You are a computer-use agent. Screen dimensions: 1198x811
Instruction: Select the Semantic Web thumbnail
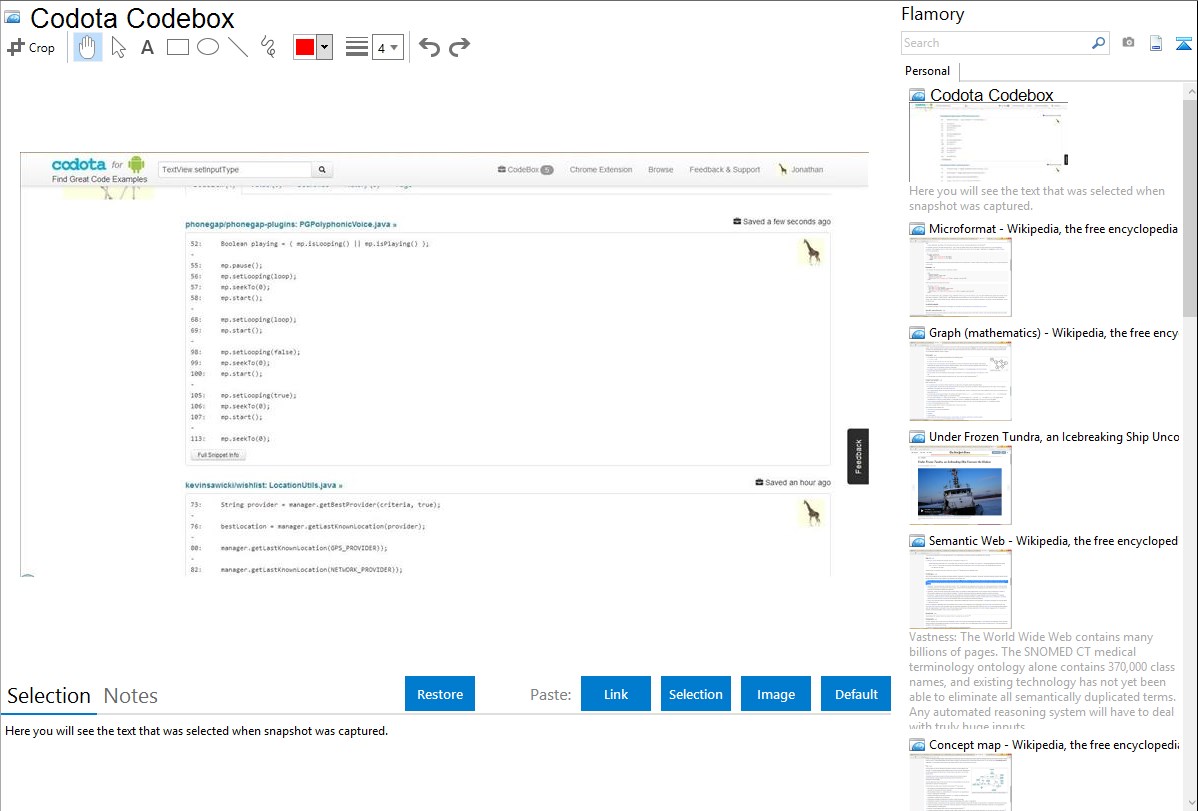pyautogui.click(x=960, y=589)
